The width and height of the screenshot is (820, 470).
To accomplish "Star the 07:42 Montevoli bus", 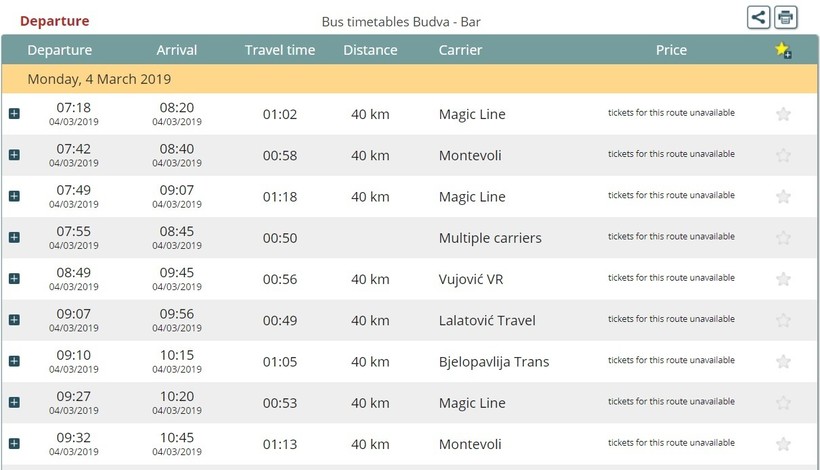I will point(783,155).
